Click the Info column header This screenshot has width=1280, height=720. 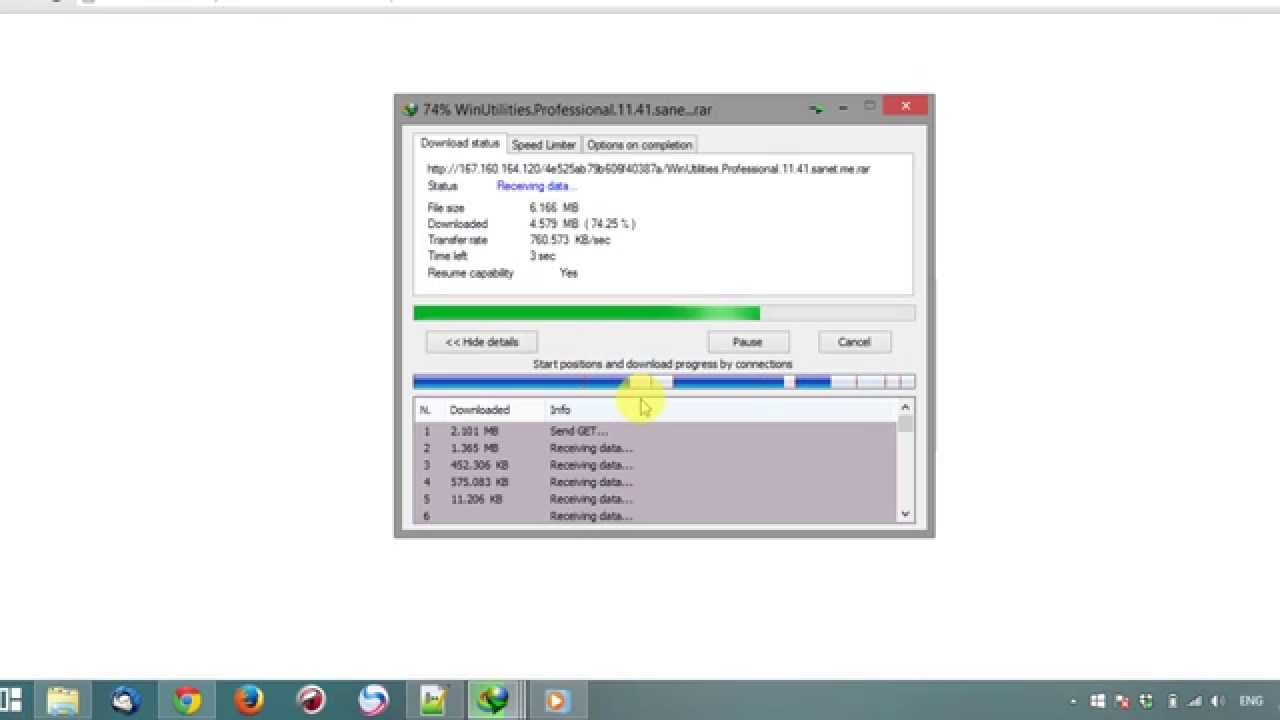[x=560, y=410]
